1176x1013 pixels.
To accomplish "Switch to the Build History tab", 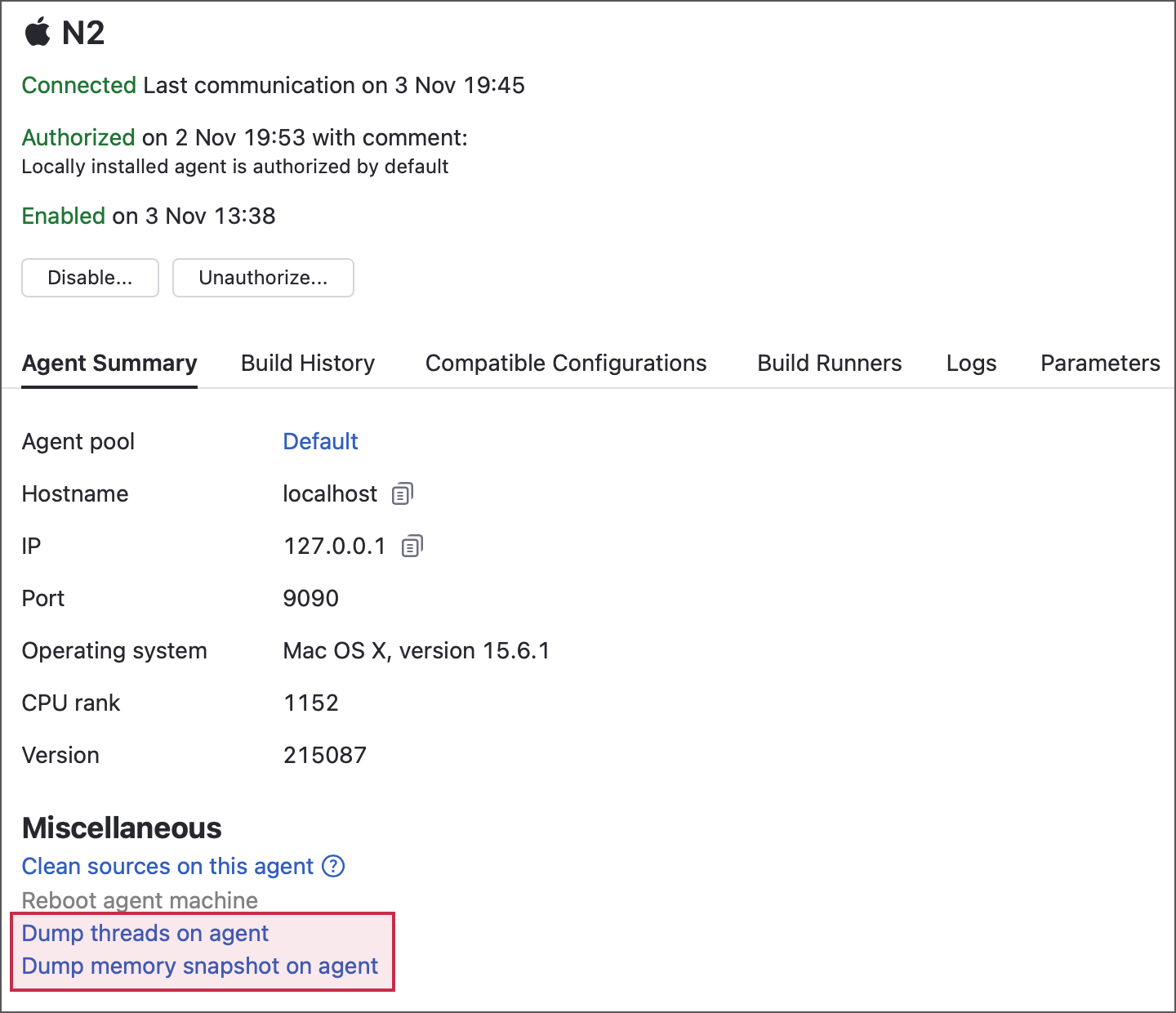I will tap(308, 364).
